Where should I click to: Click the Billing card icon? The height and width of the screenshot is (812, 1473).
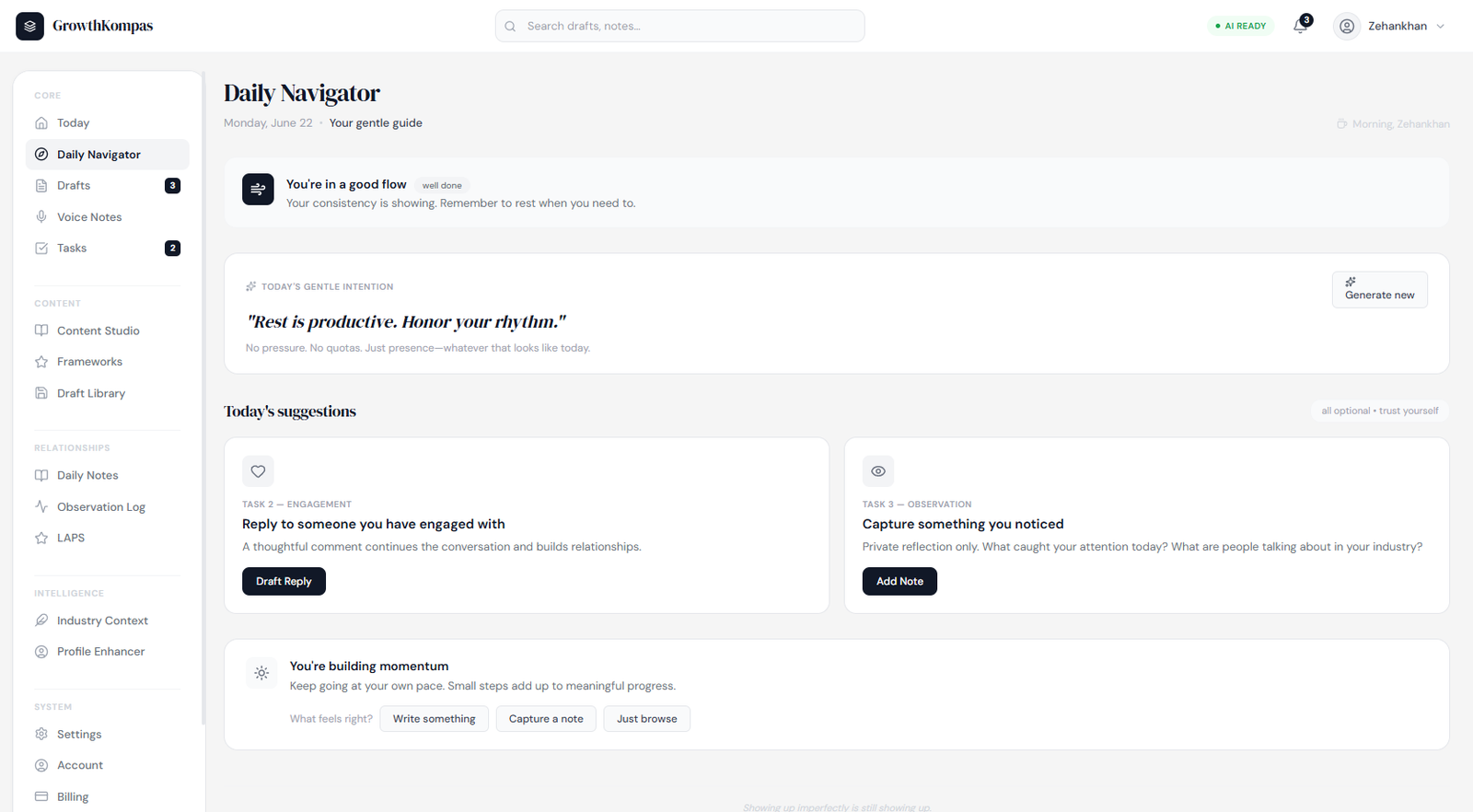[41, 796]
